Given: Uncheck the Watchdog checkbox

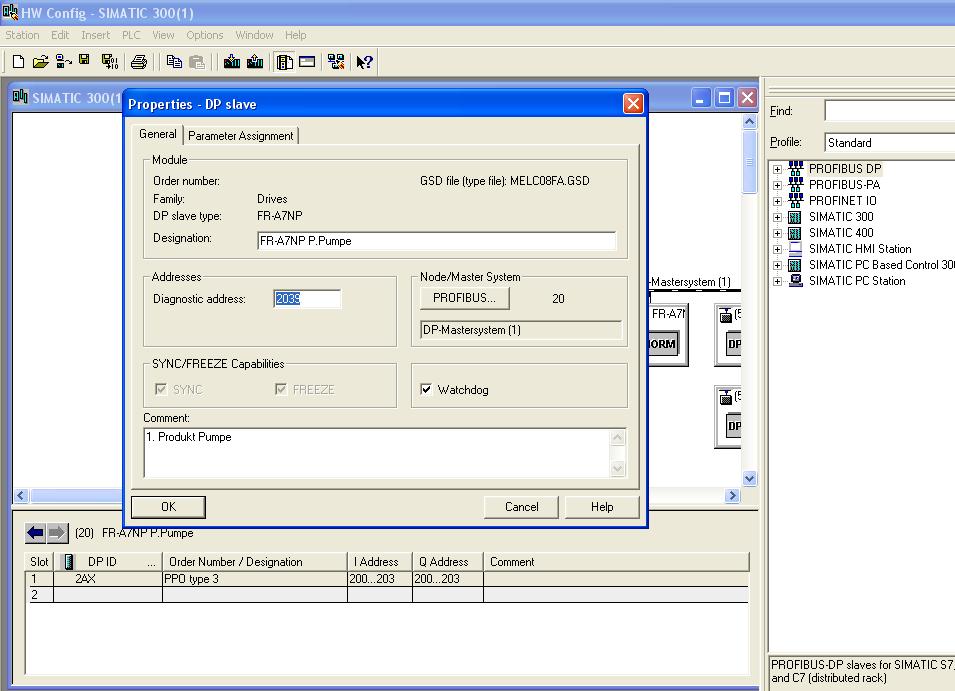Looking at the screenshot, I should click(427, 390).
